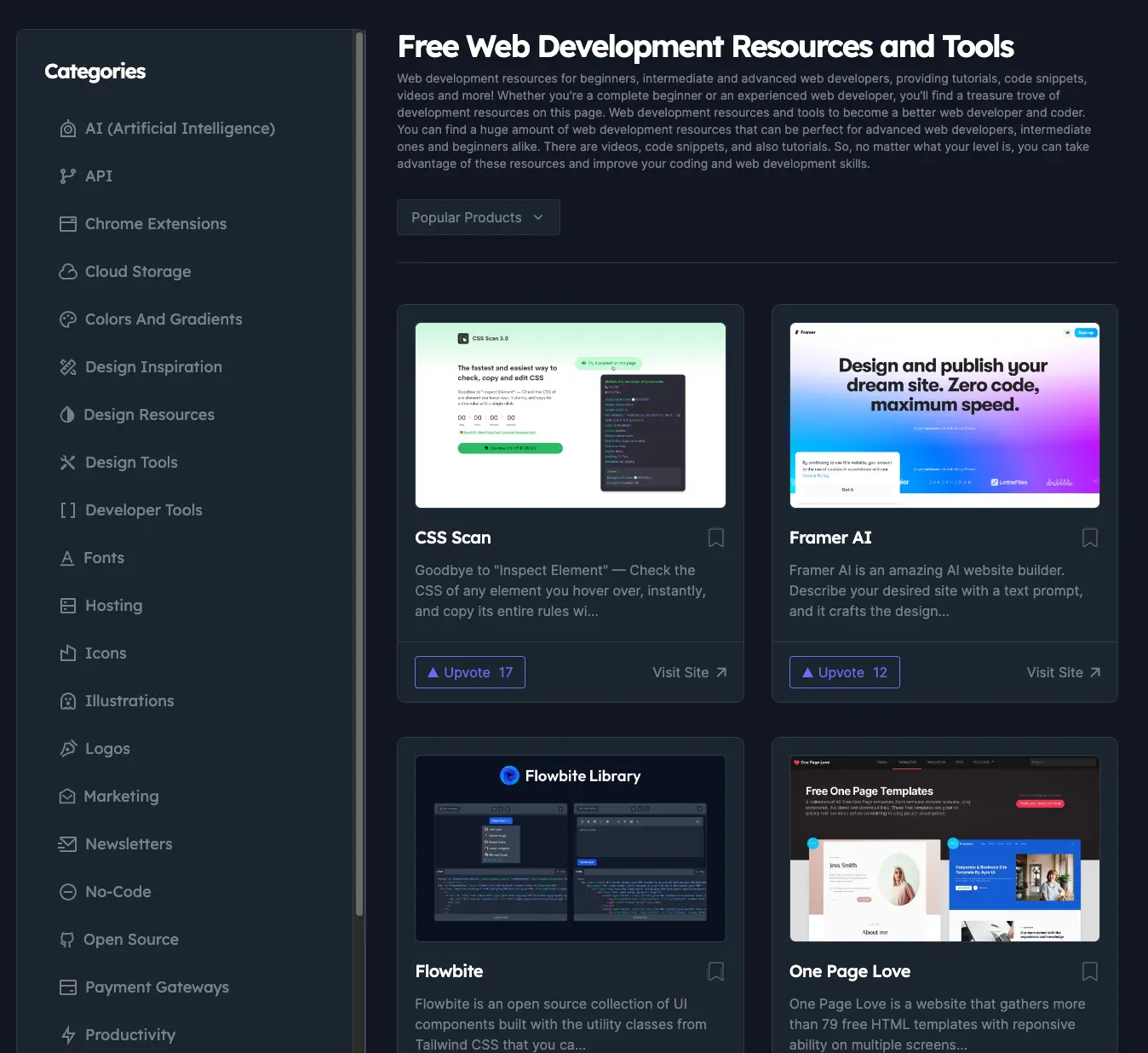Click the Cloud Storage cloud icon
Viewport: 1148px width, 1053px height.
68,272
